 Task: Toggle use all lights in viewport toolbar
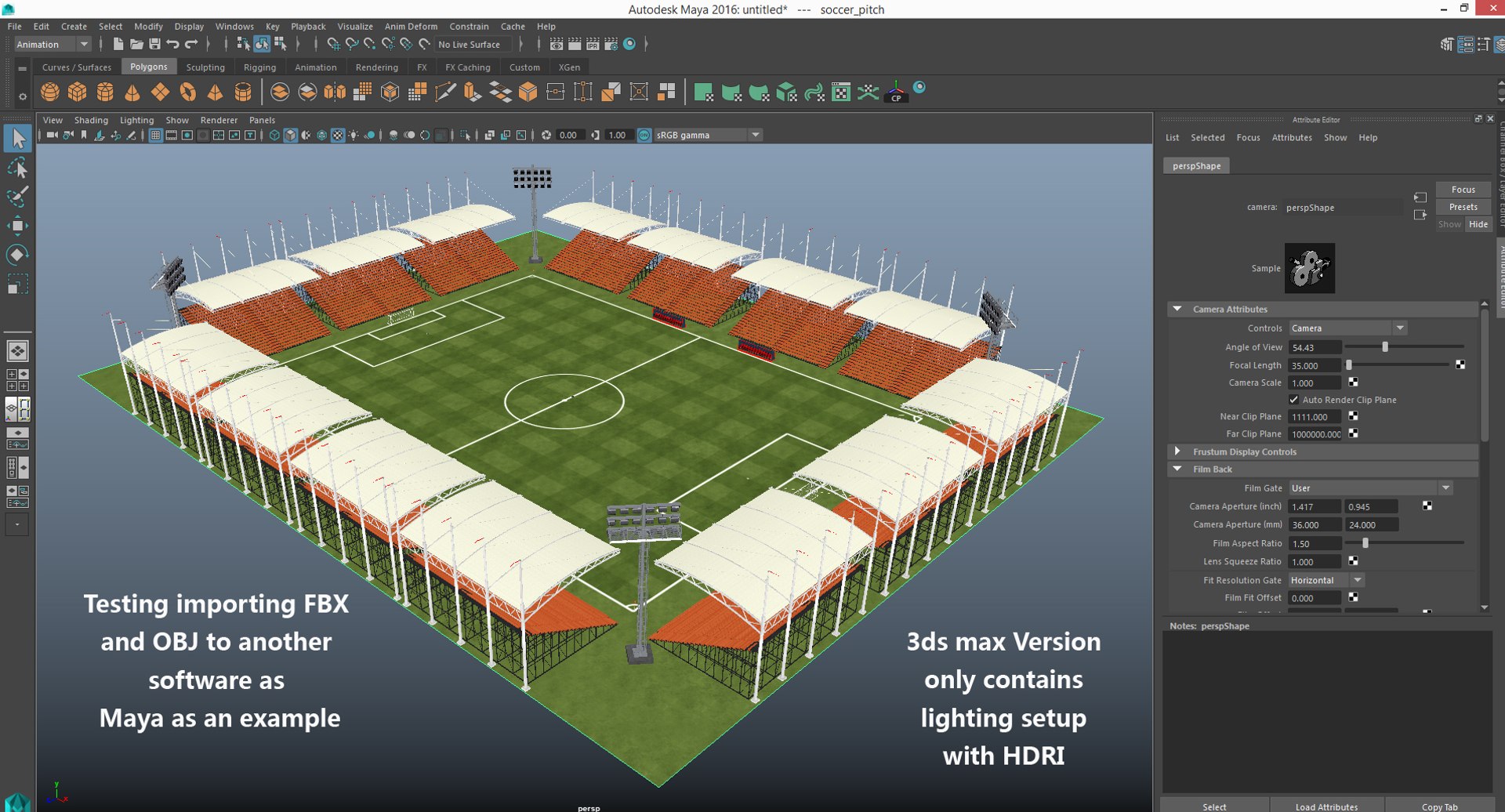pyautogui.click(x=354, y=136)
